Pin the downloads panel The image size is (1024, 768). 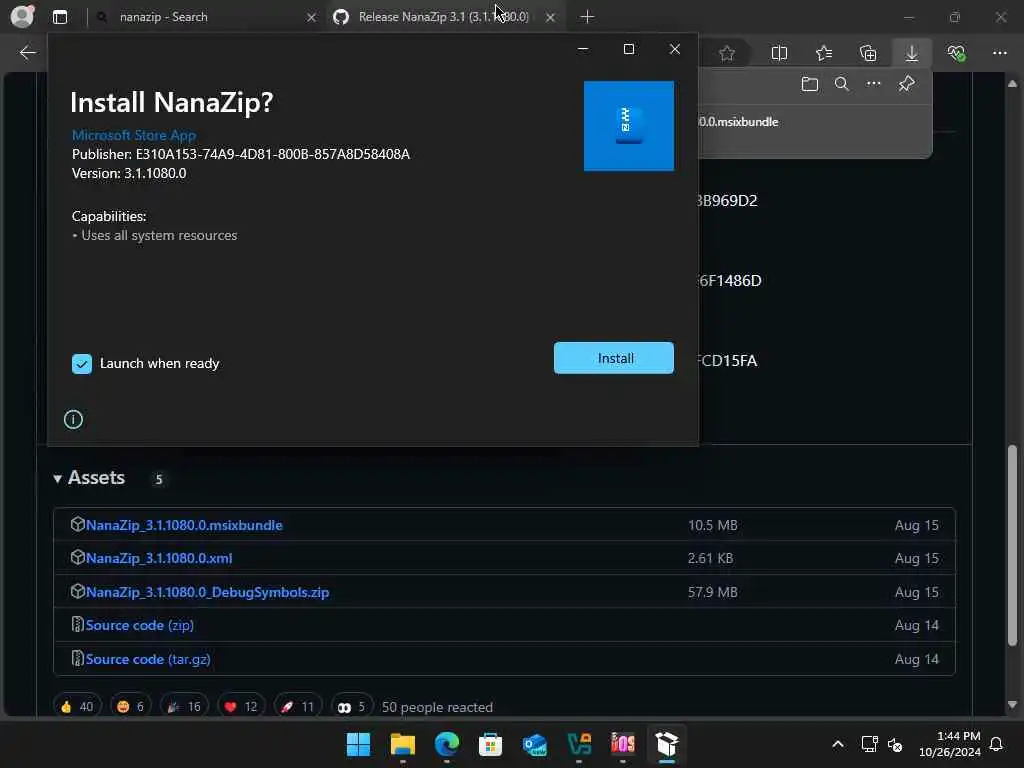coord(906,84)
